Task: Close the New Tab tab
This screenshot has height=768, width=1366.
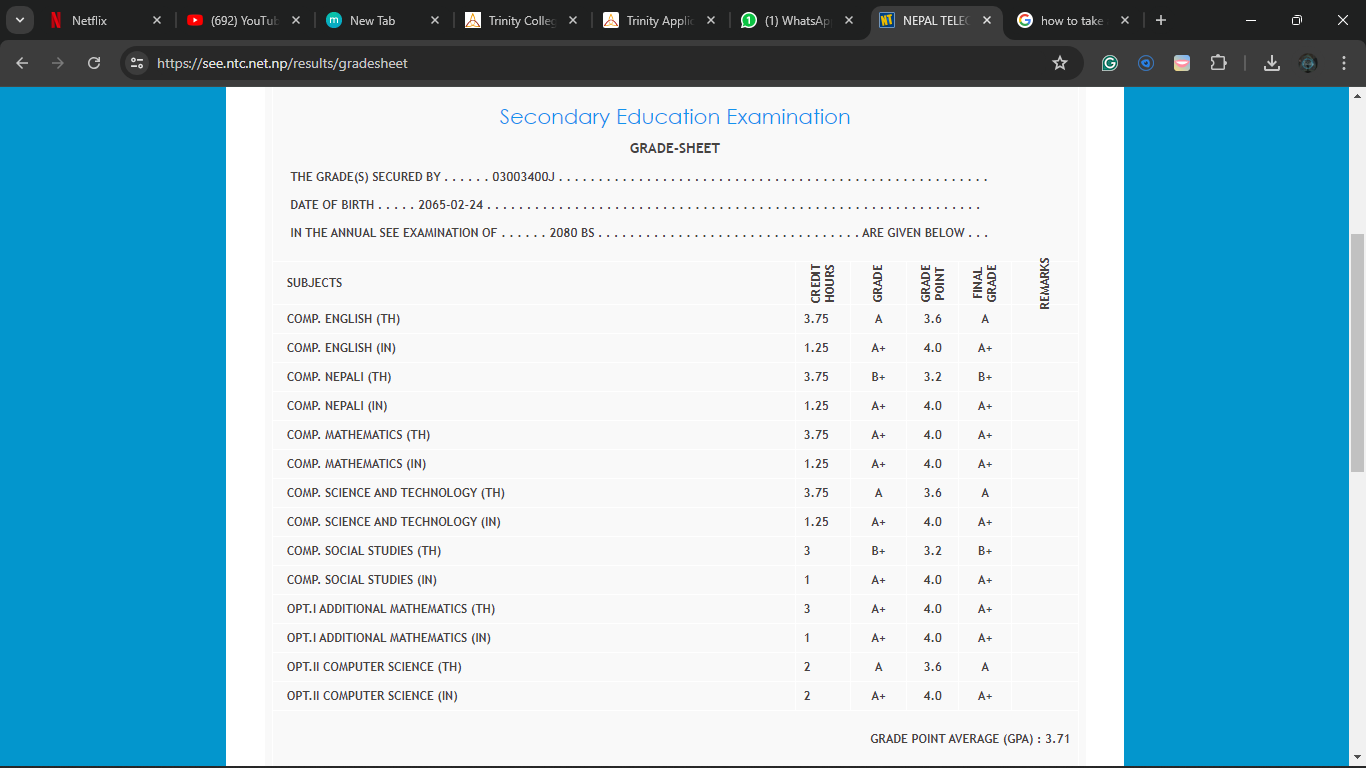Action: pyautogui.click(x=434, y=20)
